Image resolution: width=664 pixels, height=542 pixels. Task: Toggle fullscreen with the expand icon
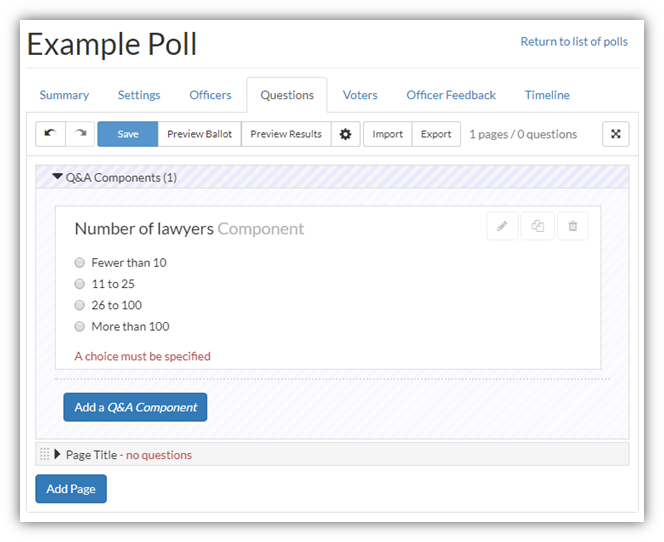(616, 134)
